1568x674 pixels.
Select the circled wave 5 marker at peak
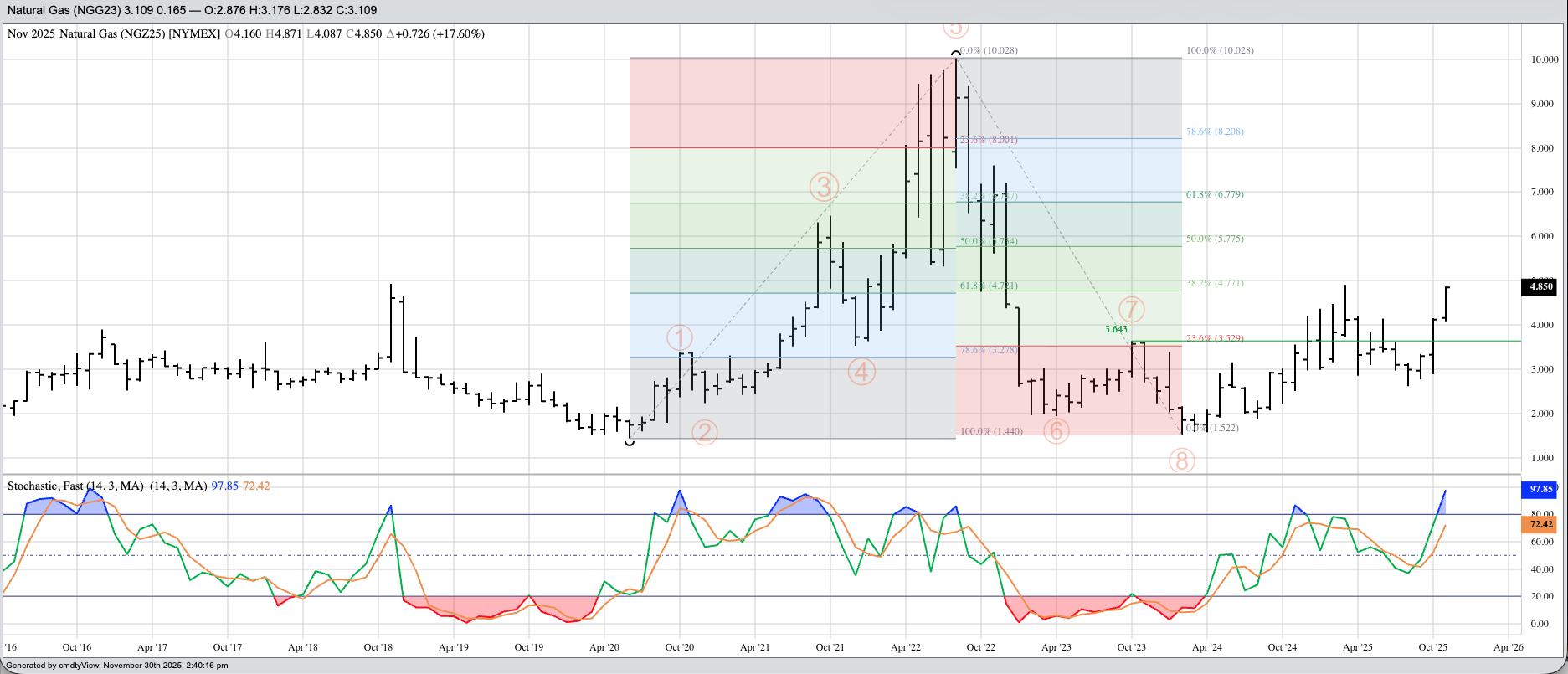point(955,28)
